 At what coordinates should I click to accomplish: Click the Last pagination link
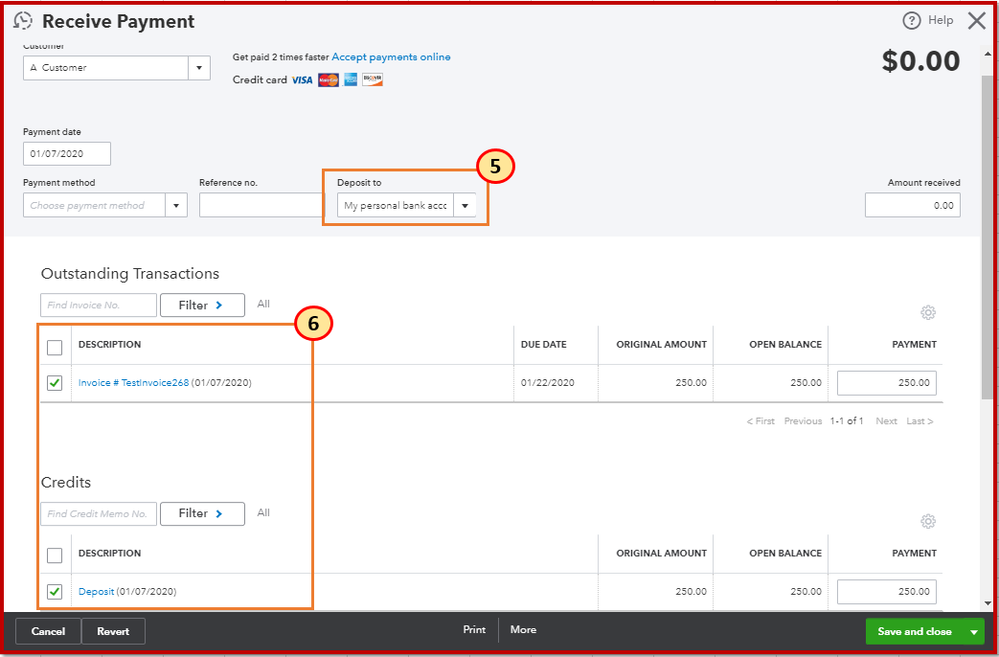pyautogui.click(x=920, y=421)
